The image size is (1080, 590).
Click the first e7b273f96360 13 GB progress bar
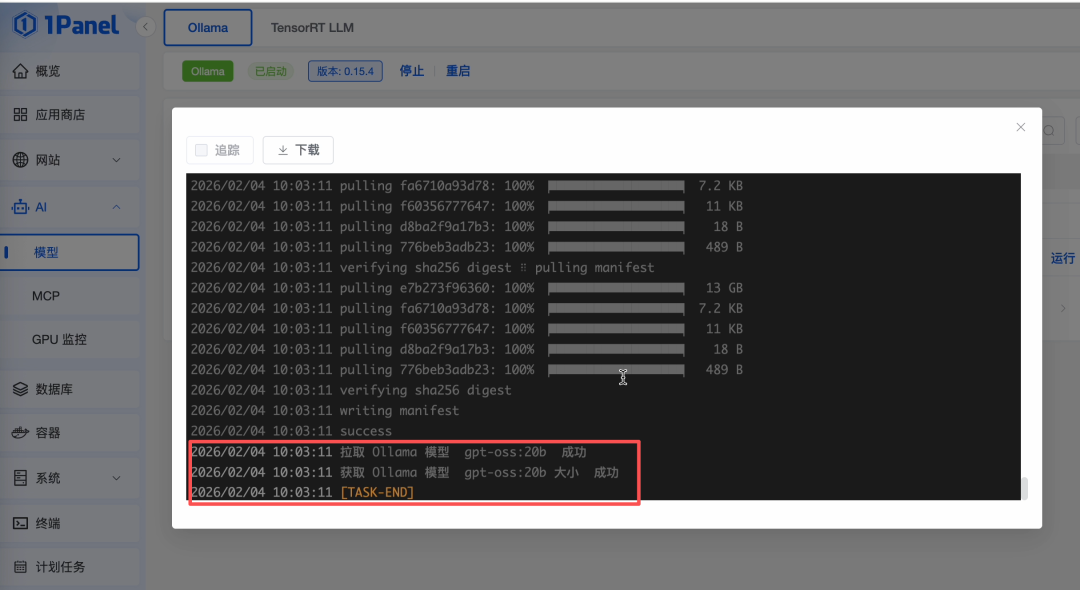point(616,288)
